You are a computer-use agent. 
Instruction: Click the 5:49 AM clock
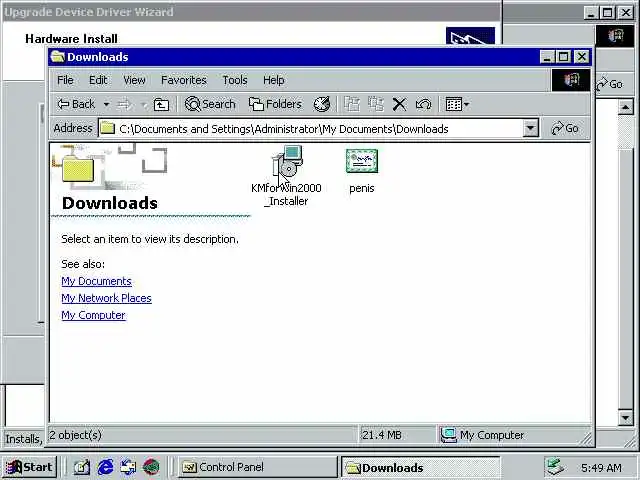coord(601,467)
